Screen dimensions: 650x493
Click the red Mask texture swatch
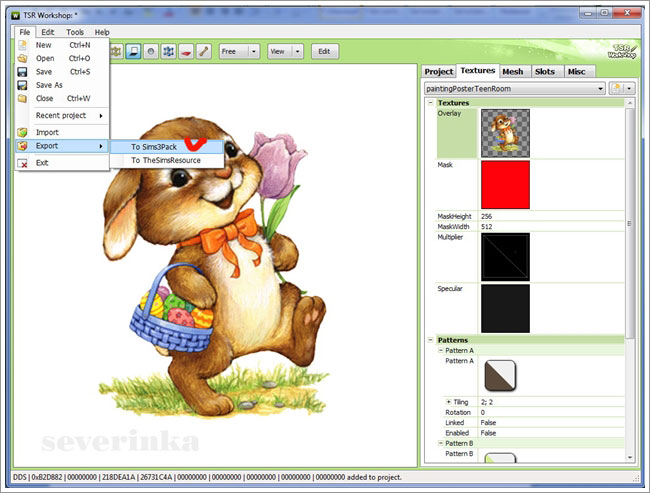coord(505,184)
